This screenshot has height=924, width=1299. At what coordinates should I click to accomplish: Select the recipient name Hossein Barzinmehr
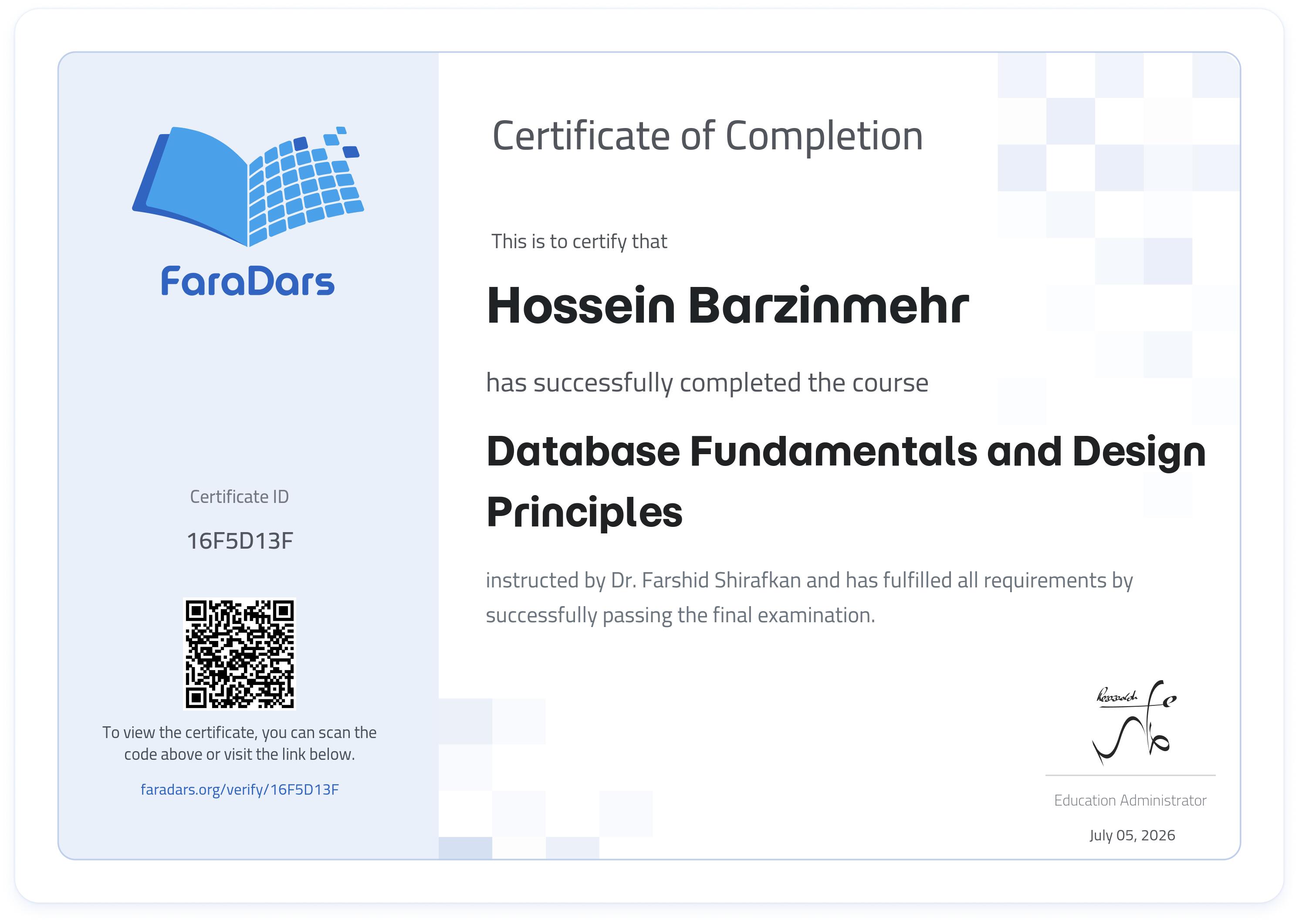click(727, 306)
